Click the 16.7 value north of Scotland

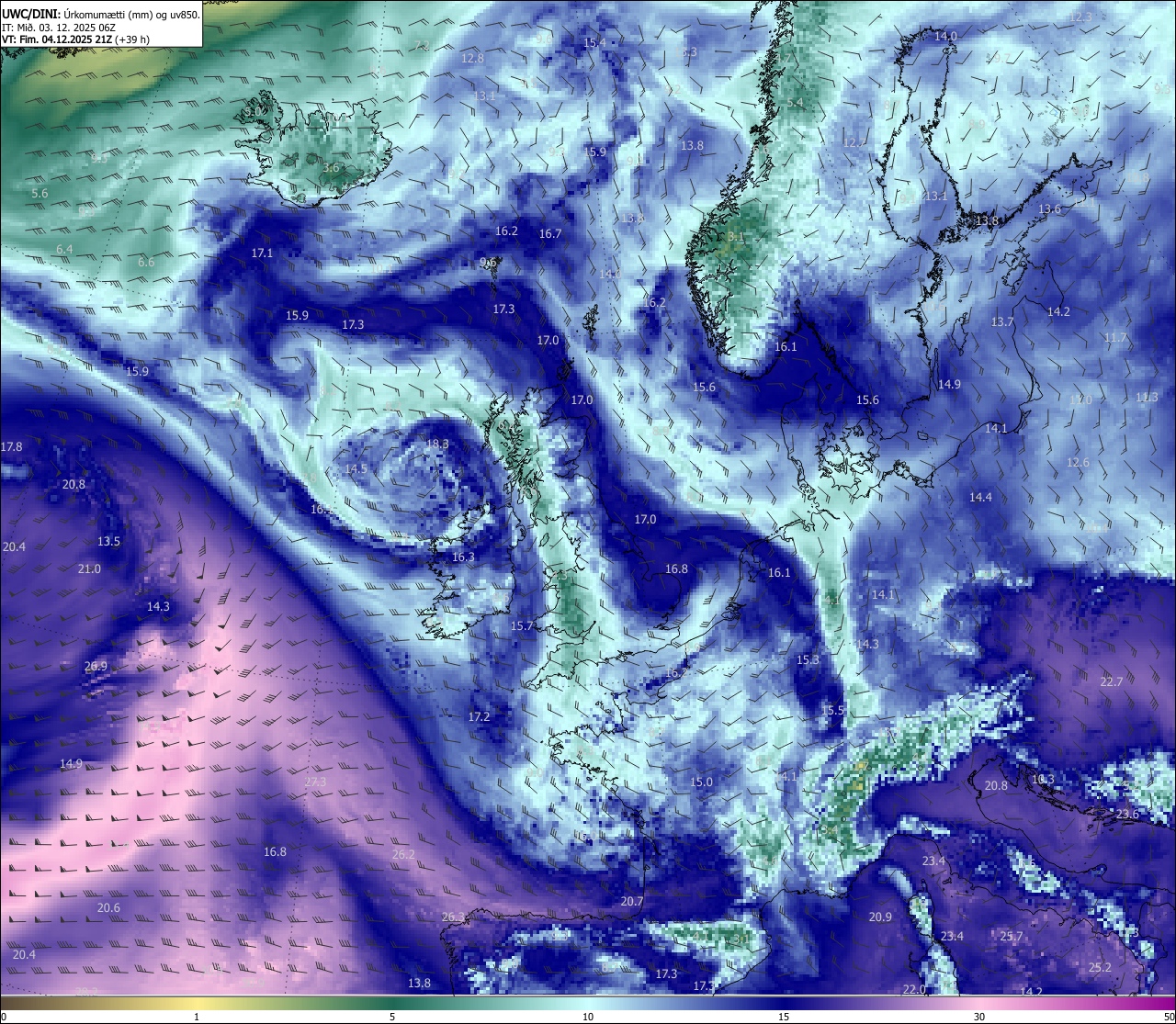tap(549, 234)
